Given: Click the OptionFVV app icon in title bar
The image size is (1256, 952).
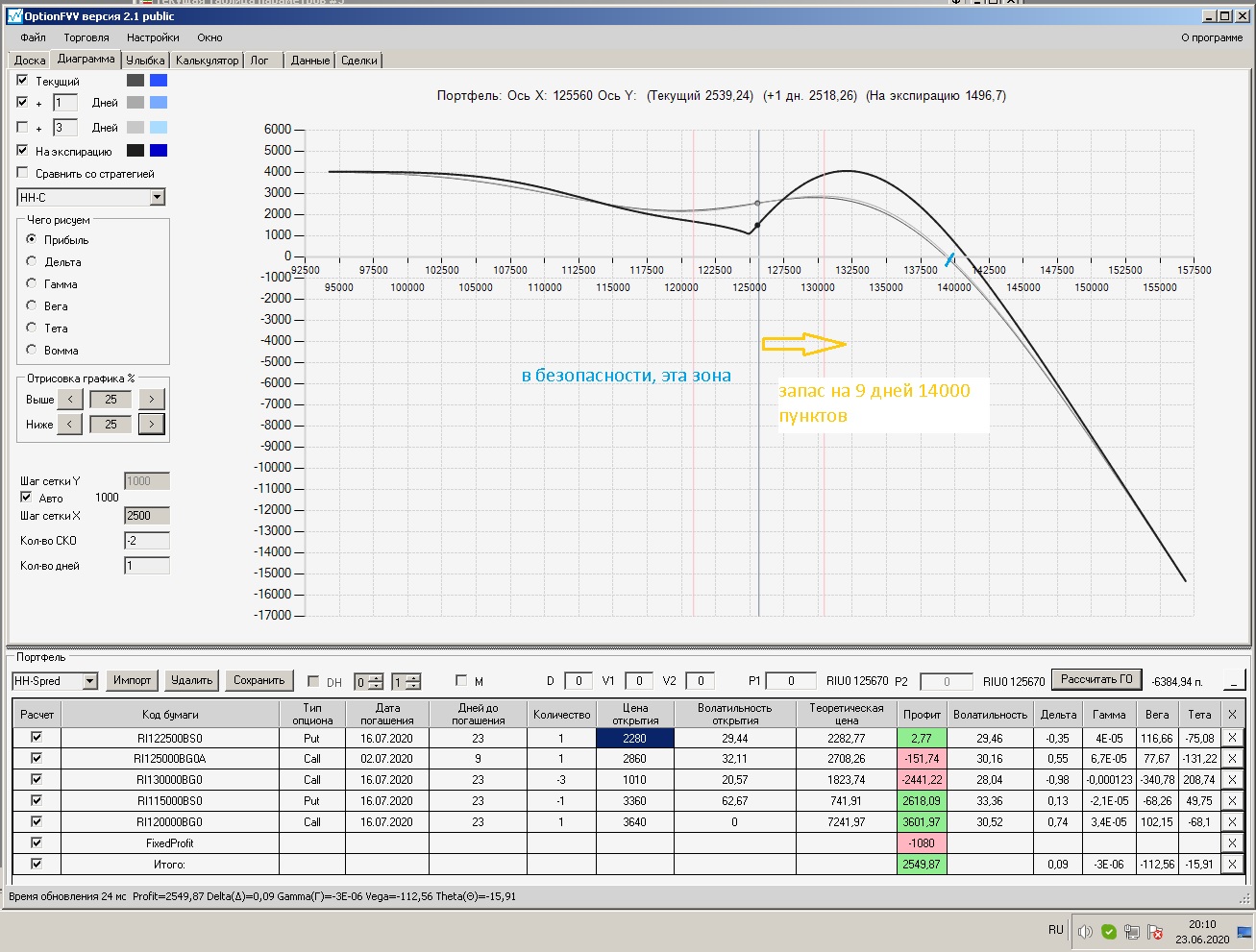Looking at the screenshot, I should pos(14,15).
